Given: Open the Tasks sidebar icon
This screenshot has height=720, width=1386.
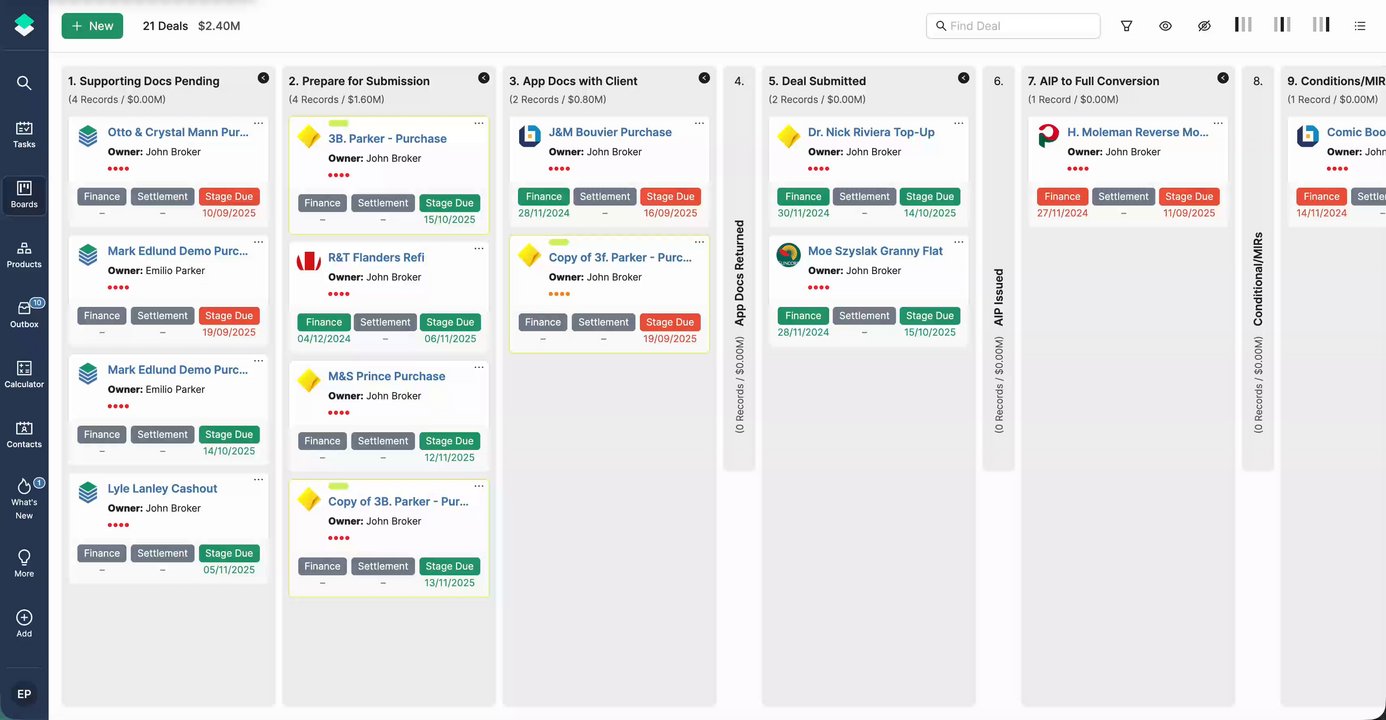Looking at the screenshot, I should (x=24, y=134).
